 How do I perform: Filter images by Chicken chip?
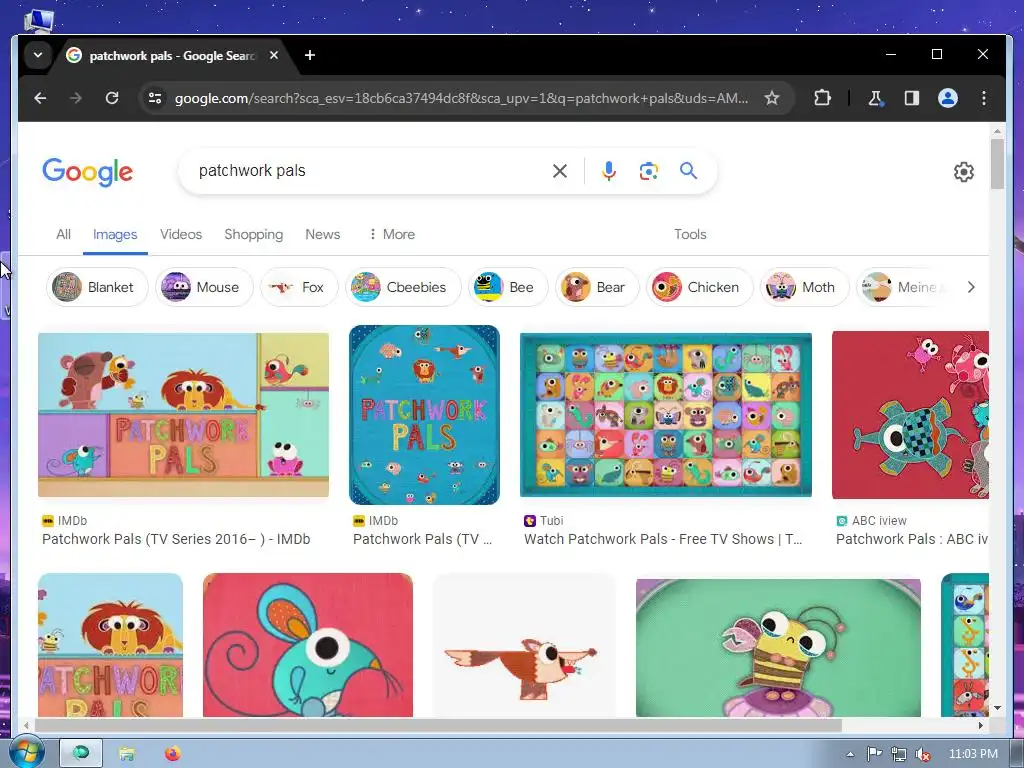[699, 287]
